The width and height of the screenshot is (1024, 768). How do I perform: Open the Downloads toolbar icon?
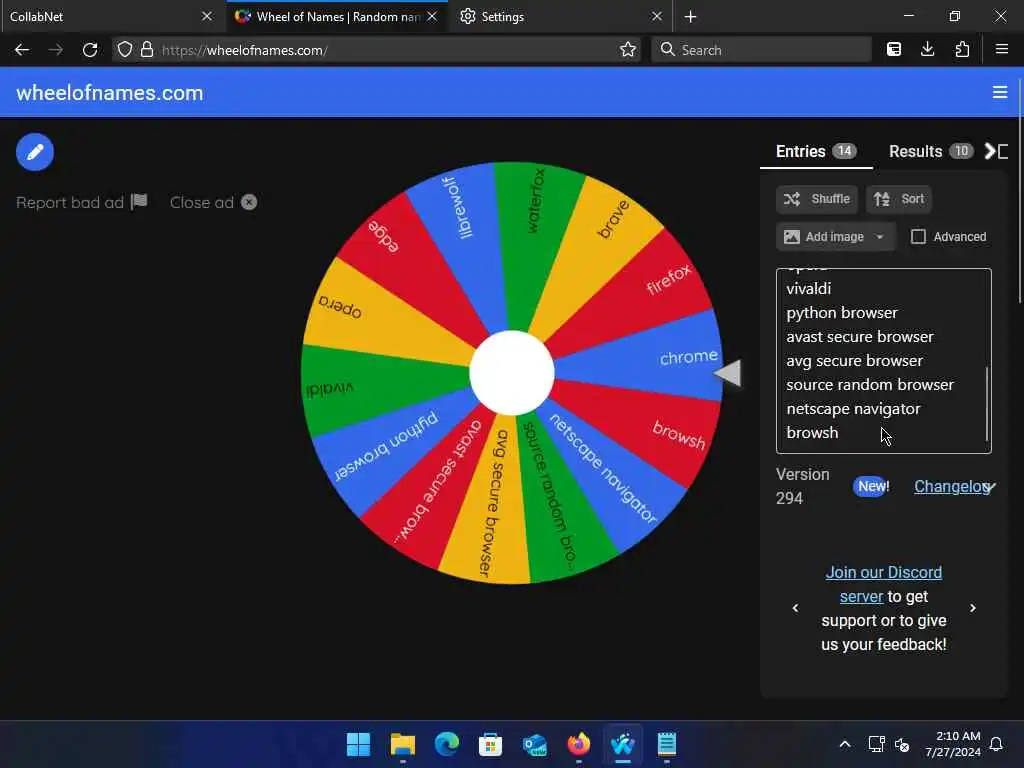pos(927,50)
